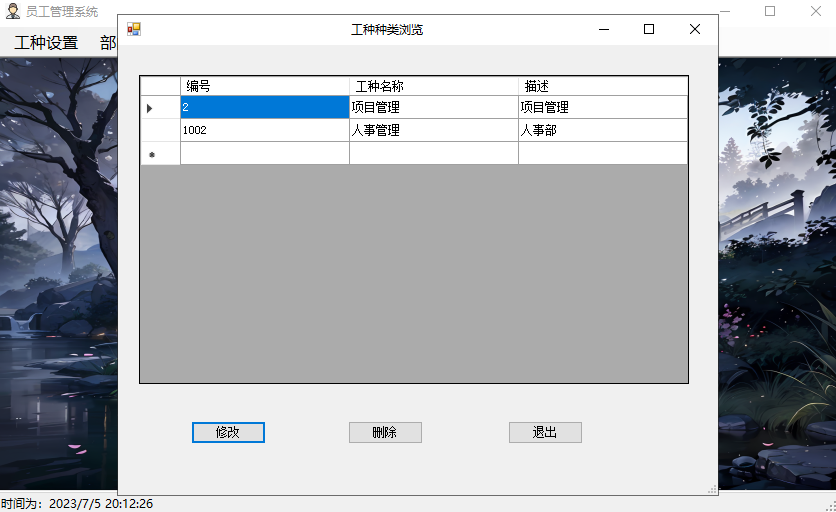Click the 员工管理系统 app icon
836x512 pixels.
pos(13,11)
